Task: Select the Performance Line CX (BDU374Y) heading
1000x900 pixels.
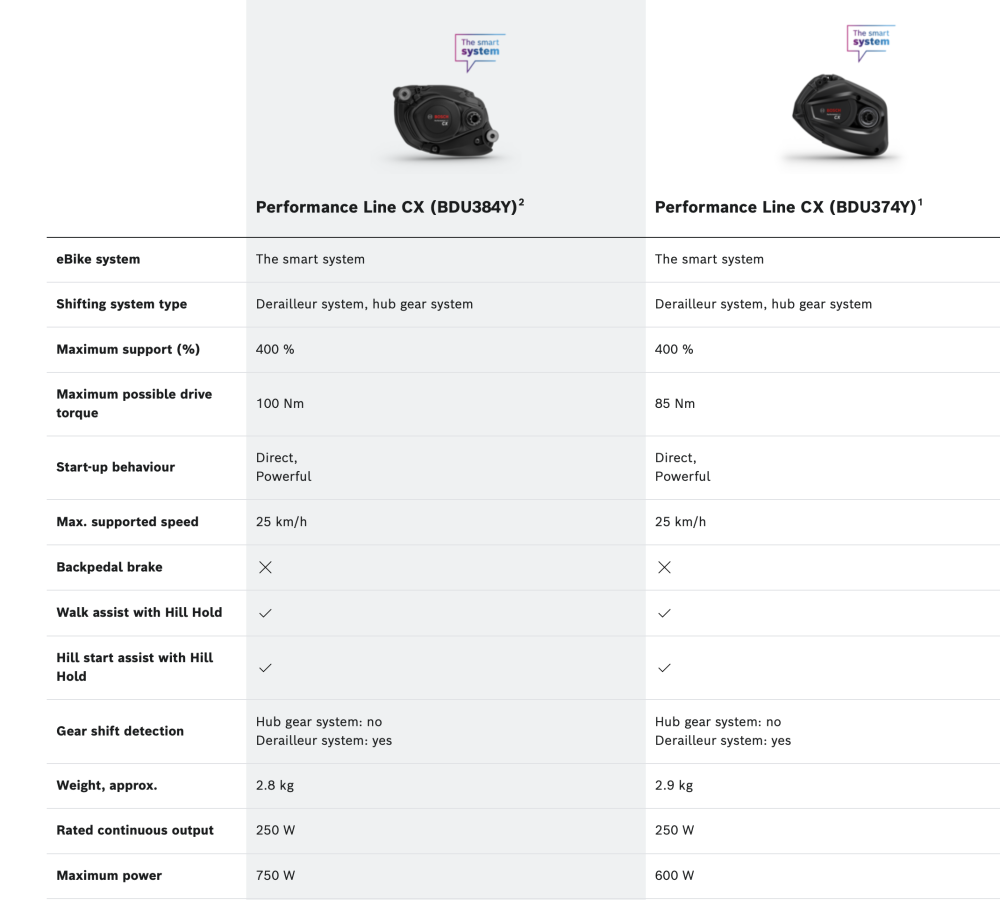Action: tap(785, 207)
